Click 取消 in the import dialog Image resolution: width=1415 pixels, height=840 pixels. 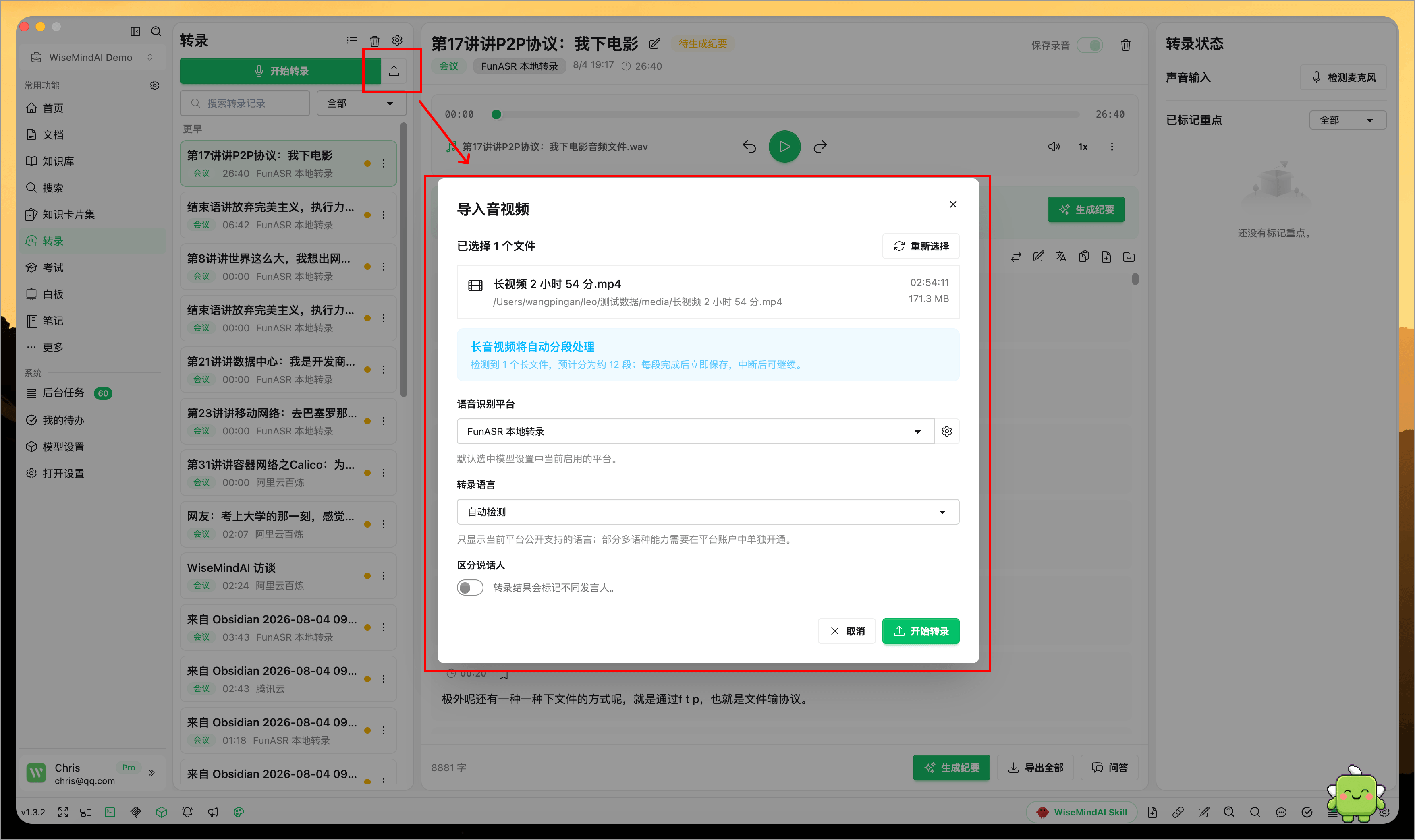pyautogui.click(x=847, y=631)
